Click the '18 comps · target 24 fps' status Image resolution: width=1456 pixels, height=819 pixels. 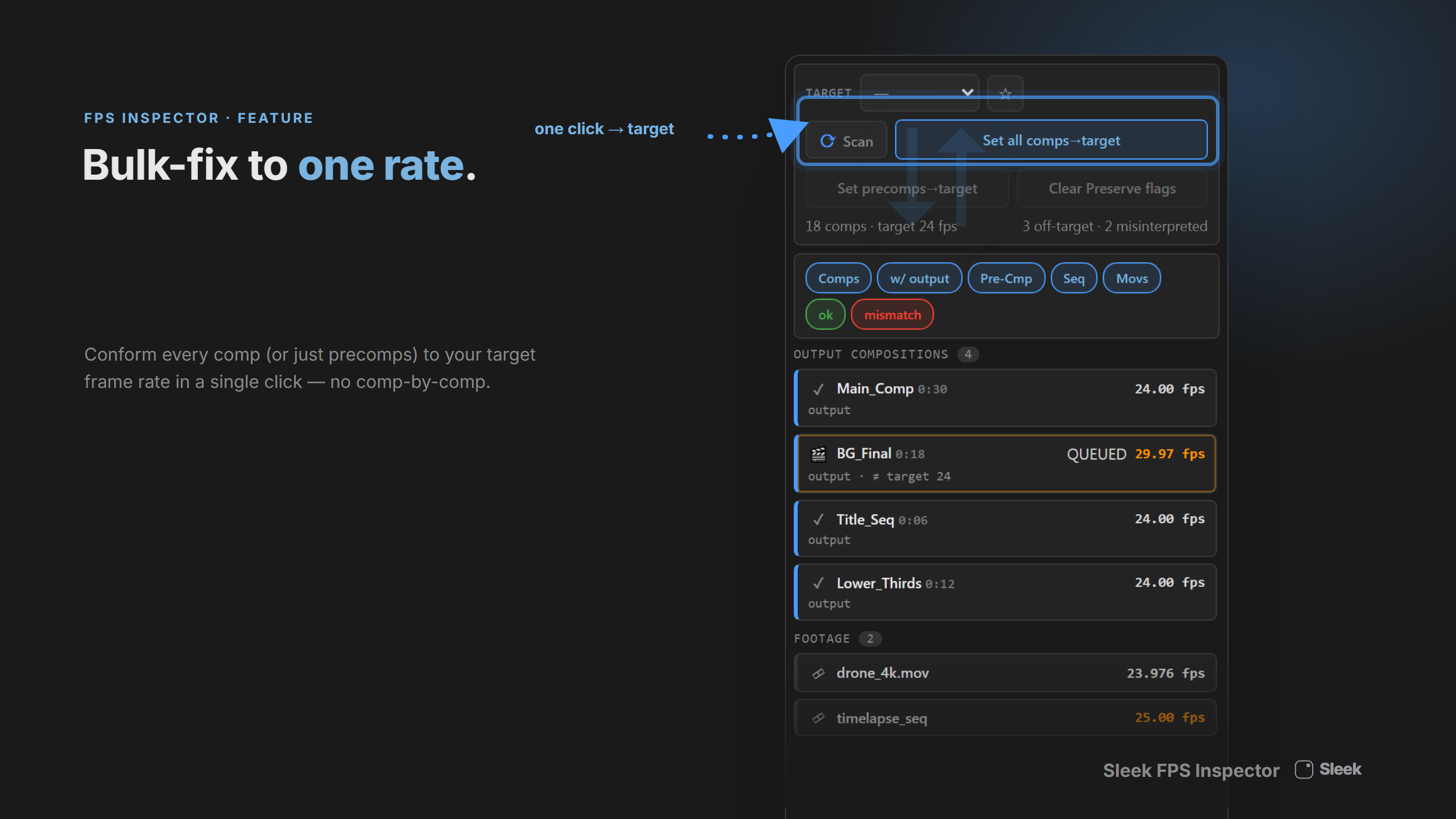point(881,226)
